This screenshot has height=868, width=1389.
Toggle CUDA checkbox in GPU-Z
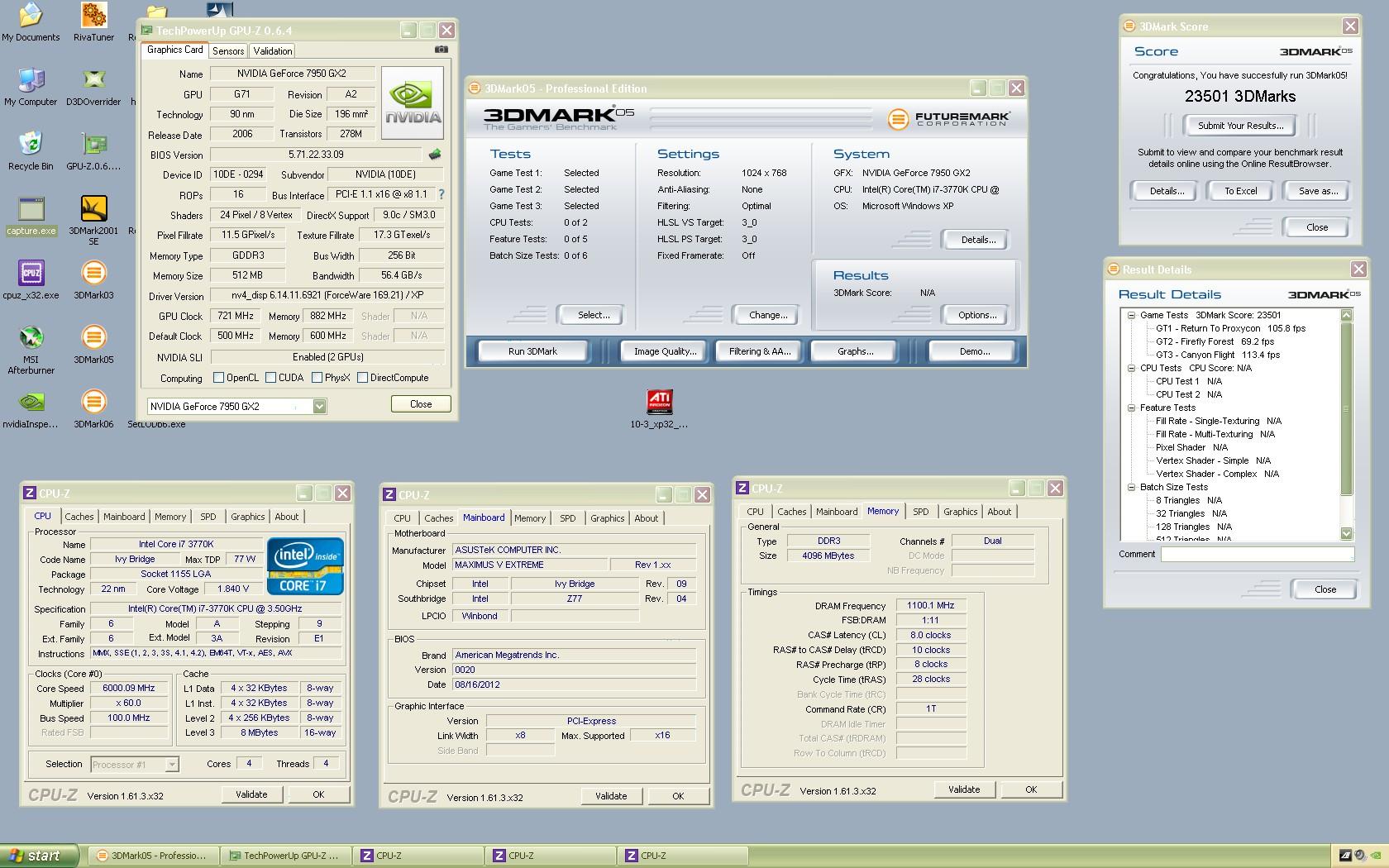pos(270,378)
